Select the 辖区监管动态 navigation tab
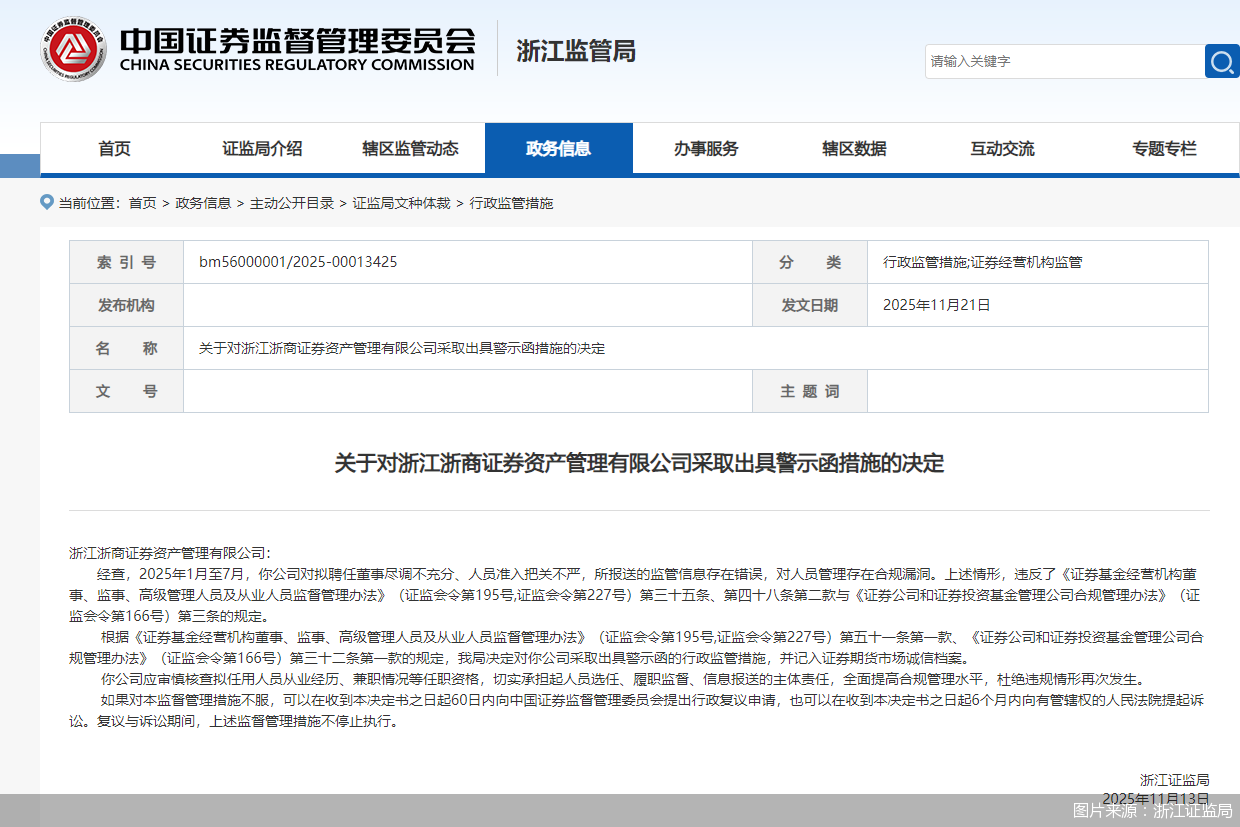This screenshot has height=827, width=1240. tap(410, 148)
